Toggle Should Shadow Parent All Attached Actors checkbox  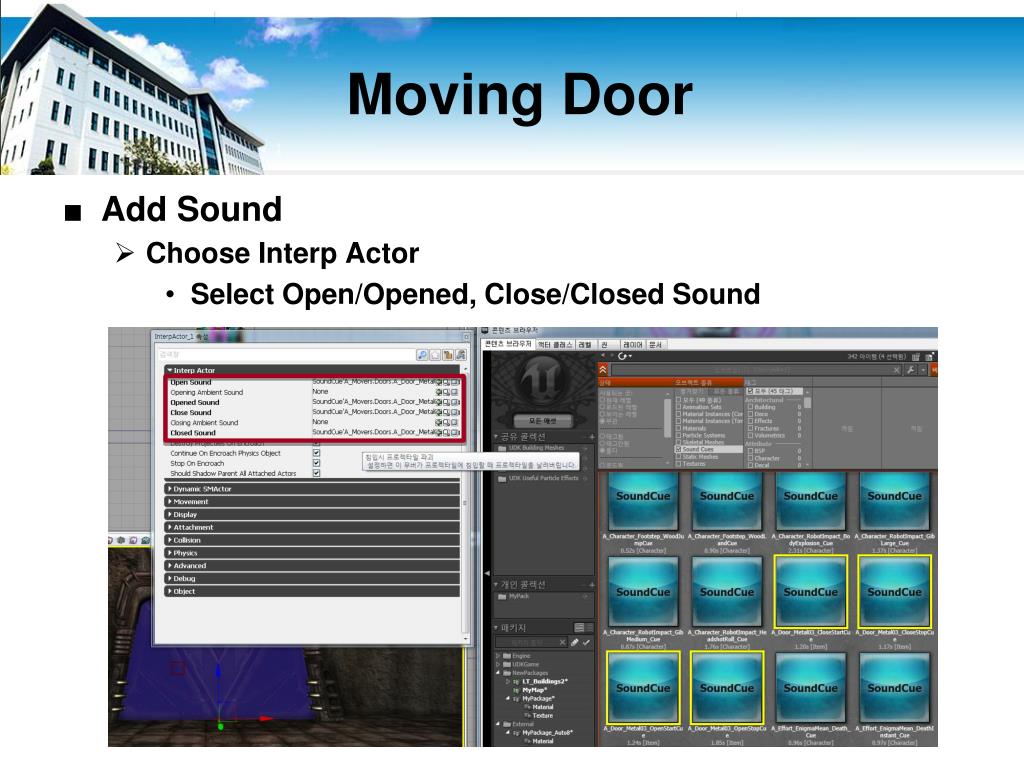click(x=316, y=473)
